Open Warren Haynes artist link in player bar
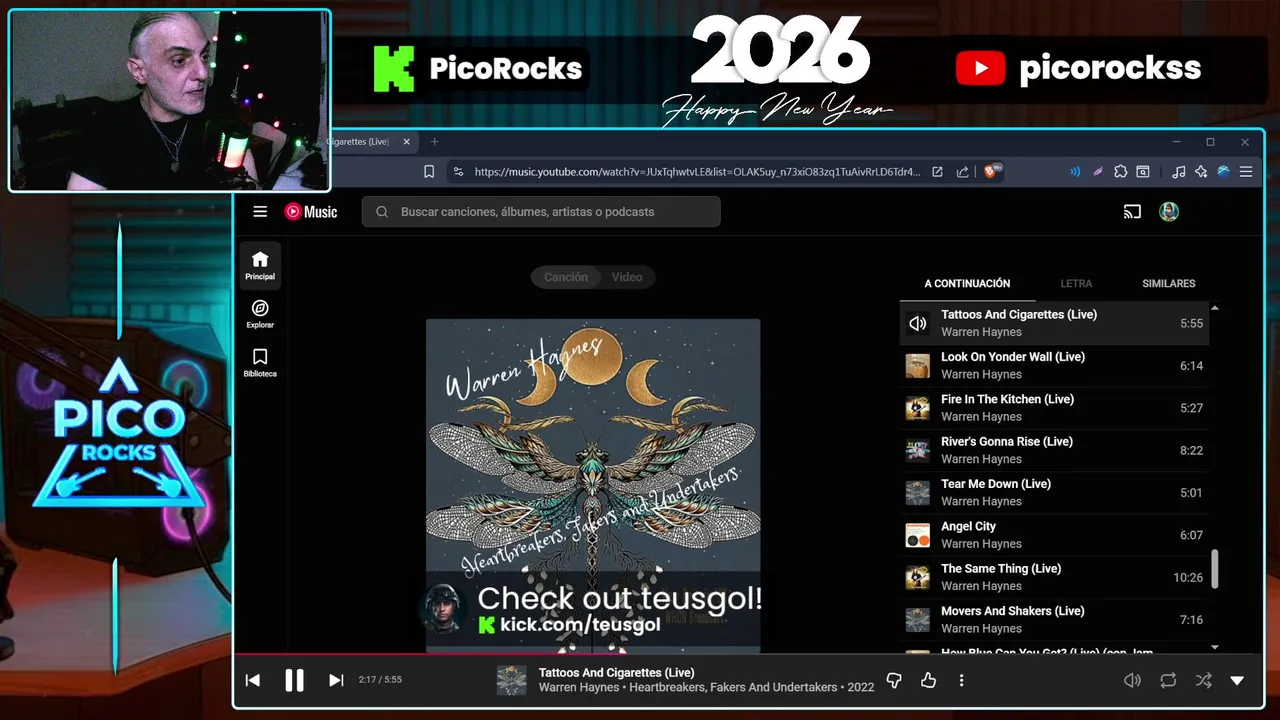 click(580, 687)
